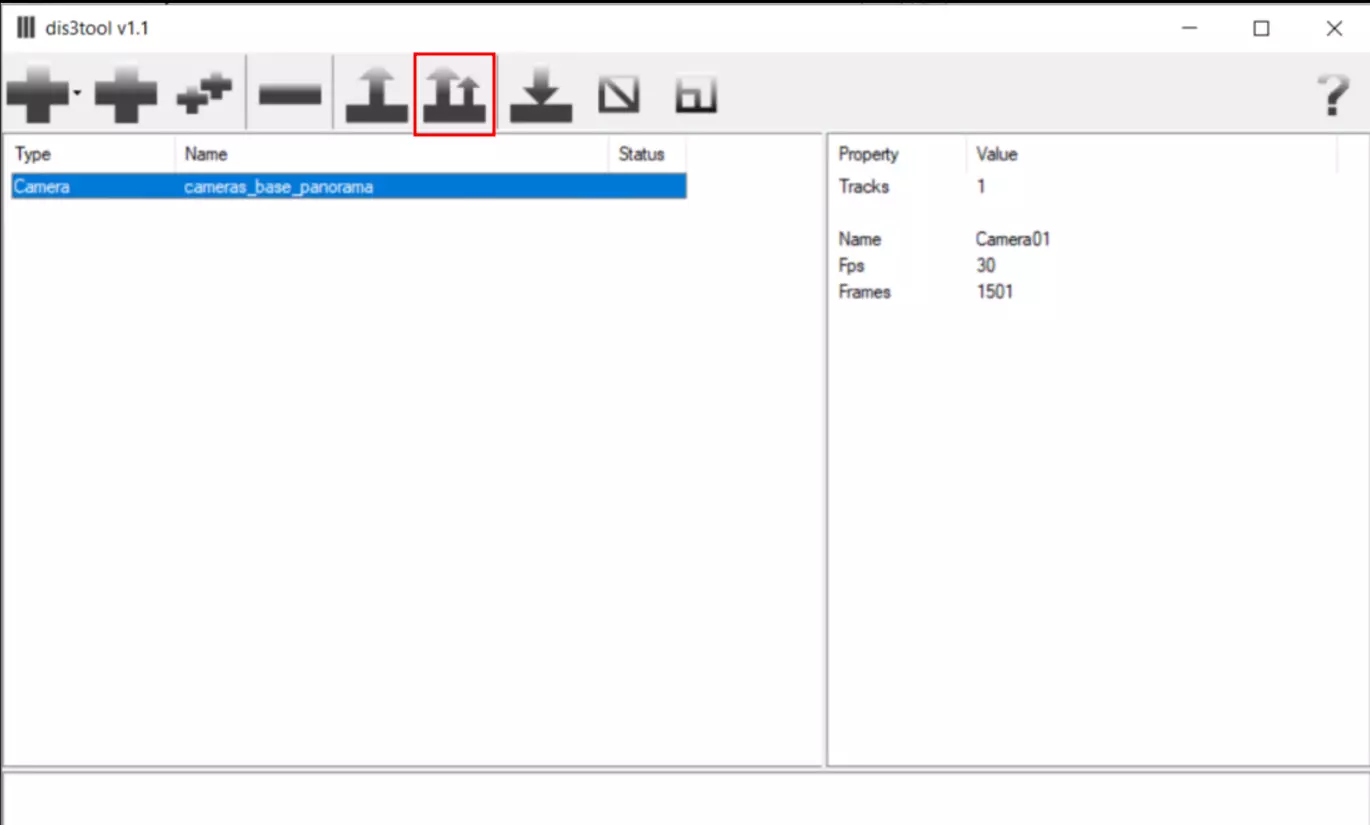1370x825 pixels.
Task: Click the Property column header
Action: point(898,154)
